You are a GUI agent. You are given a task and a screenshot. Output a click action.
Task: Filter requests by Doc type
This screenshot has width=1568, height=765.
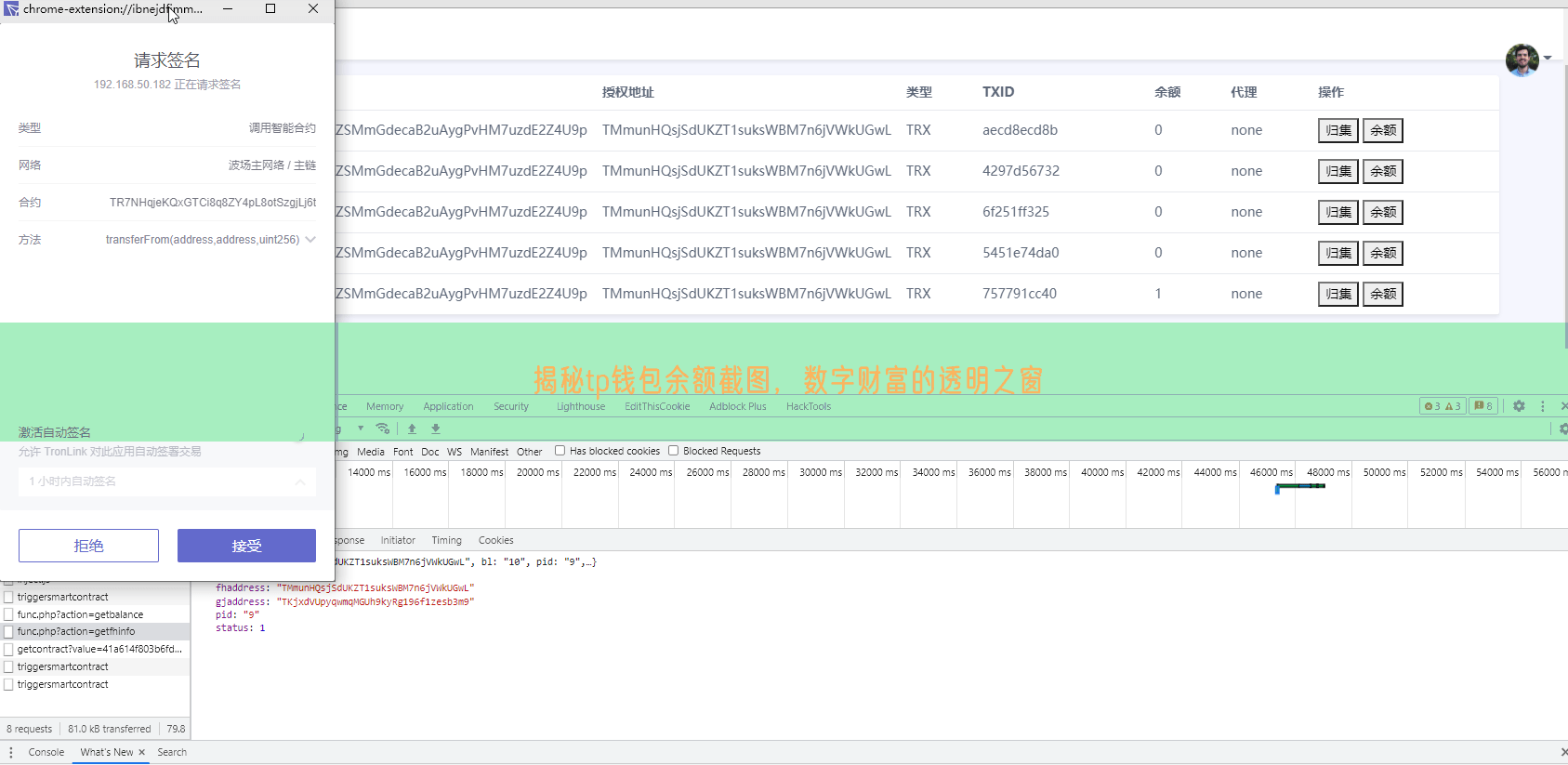pyautogui.click(x=430, y=452)
